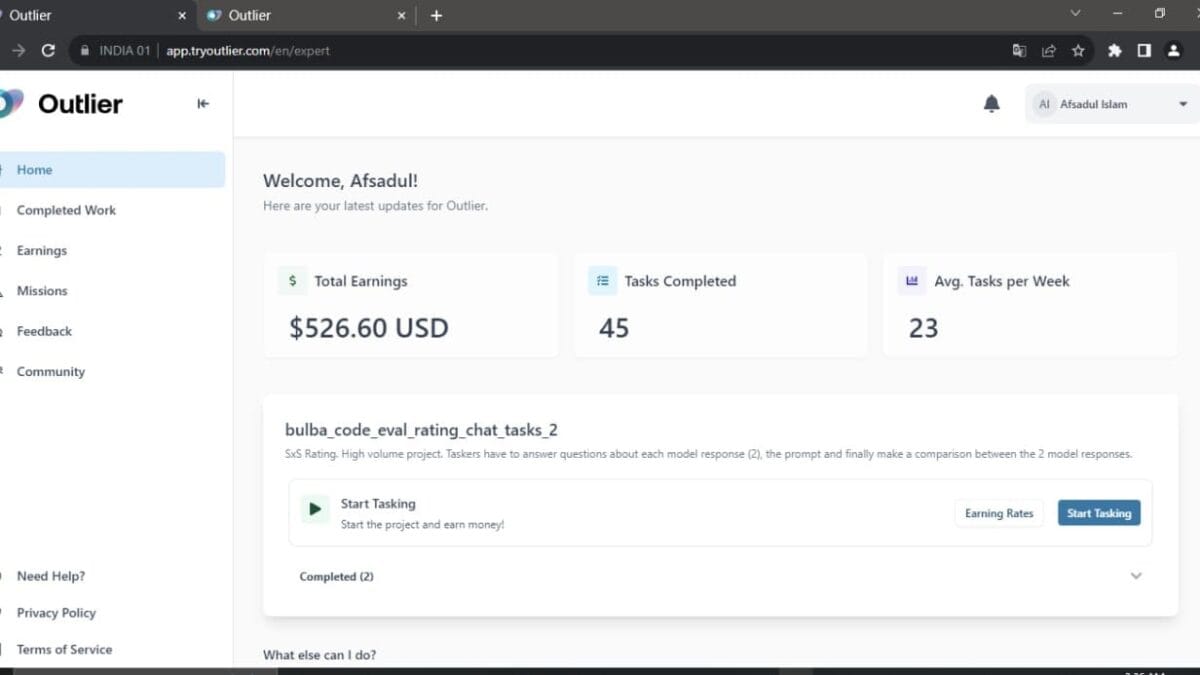Viewport: 1200px width, 675px height.
Task: Reload the page in browser
Action: pyautogui.click(x=48, y=50)
